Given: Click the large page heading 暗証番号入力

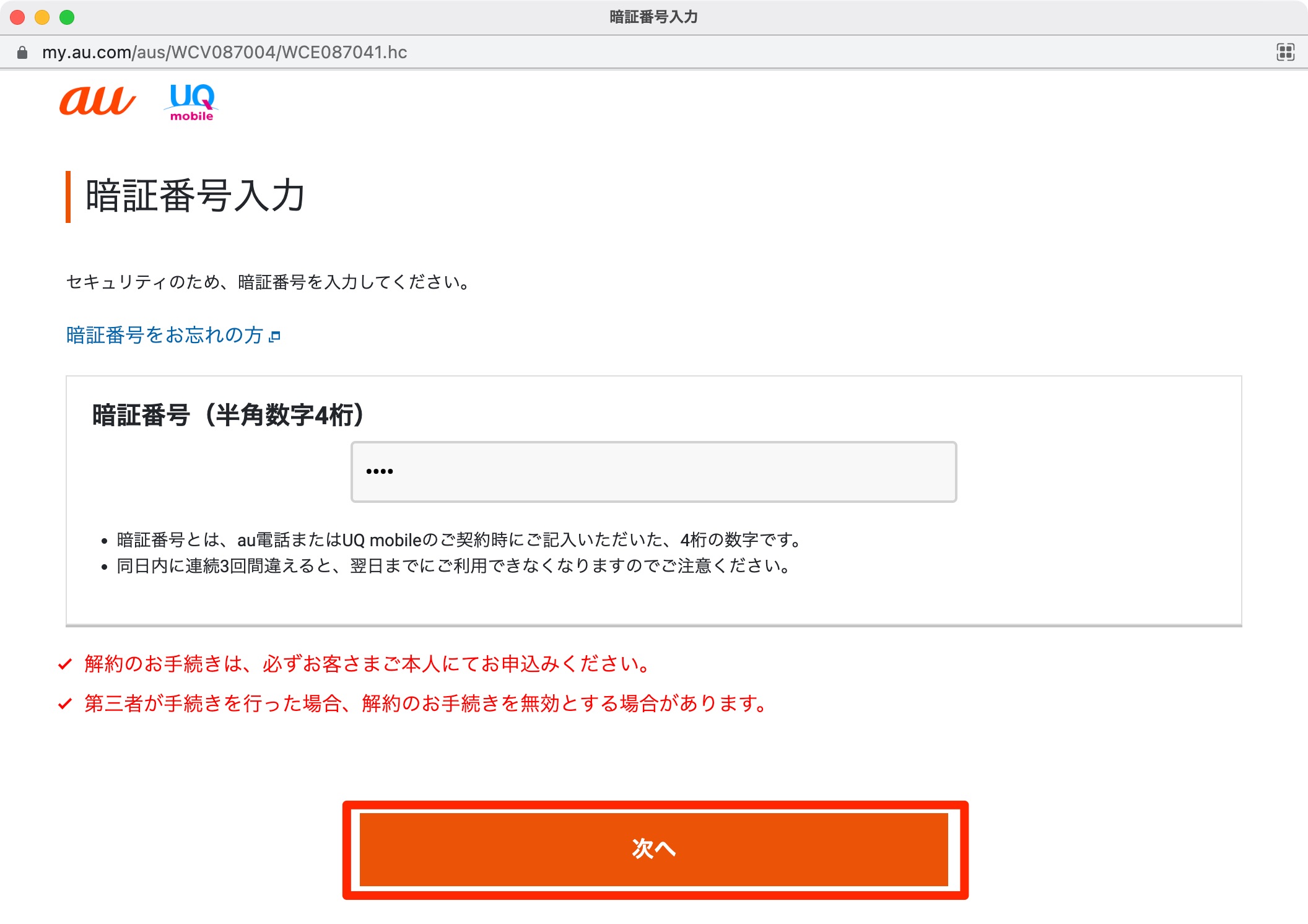Looking at the screenshot, I should coord(195,196).
